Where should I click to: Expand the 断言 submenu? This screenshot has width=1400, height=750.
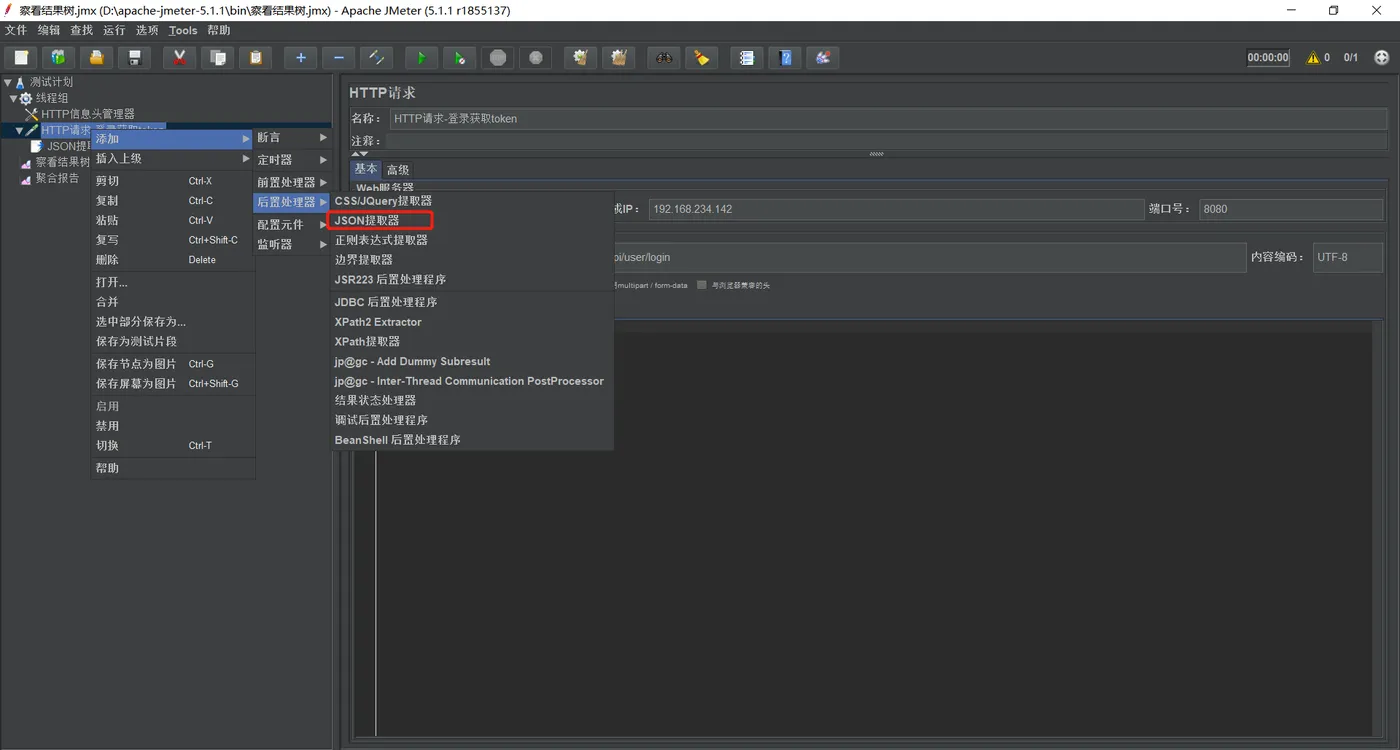(292, 137)
